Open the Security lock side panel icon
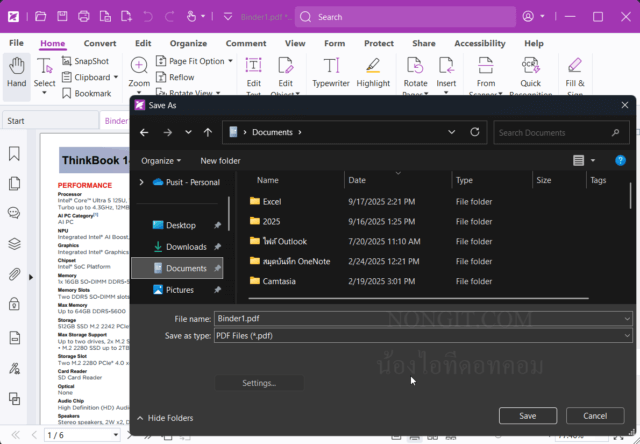The image size is (640, 444). click(14, 304)
